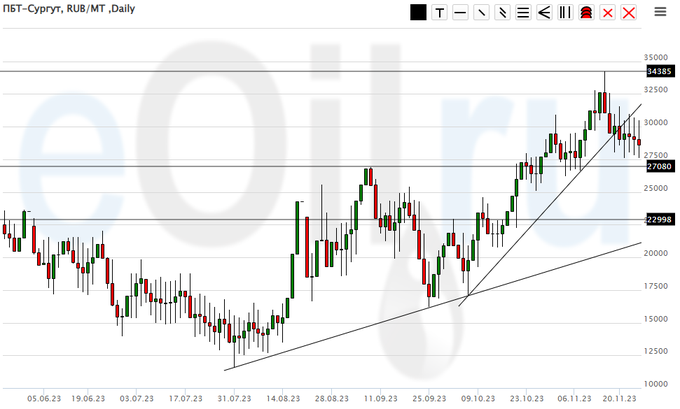This screenshot has height=409, width=680.
Task: Click the small red X delete icon
Action: [607, 13]
